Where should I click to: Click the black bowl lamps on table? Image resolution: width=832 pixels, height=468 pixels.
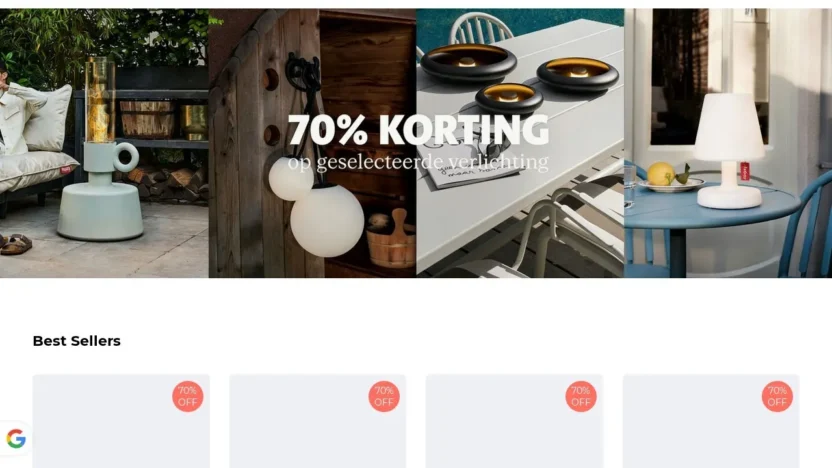[519, 77]
